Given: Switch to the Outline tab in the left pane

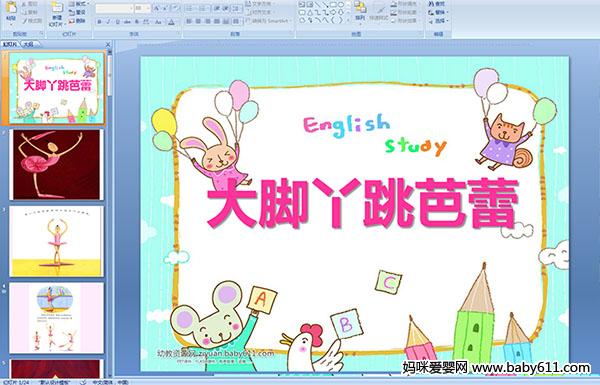Looking at the screenshot, I should pyautogui.click(x=28, y=44).
